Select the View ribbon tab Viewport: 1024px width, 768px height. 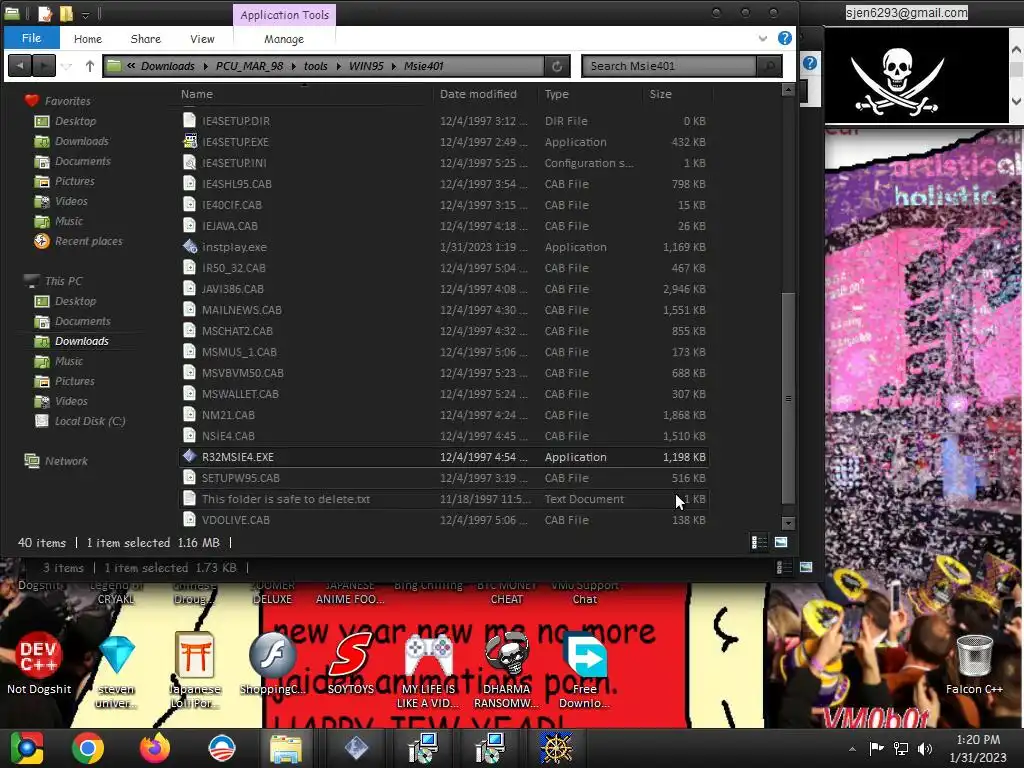pos(202,39)
